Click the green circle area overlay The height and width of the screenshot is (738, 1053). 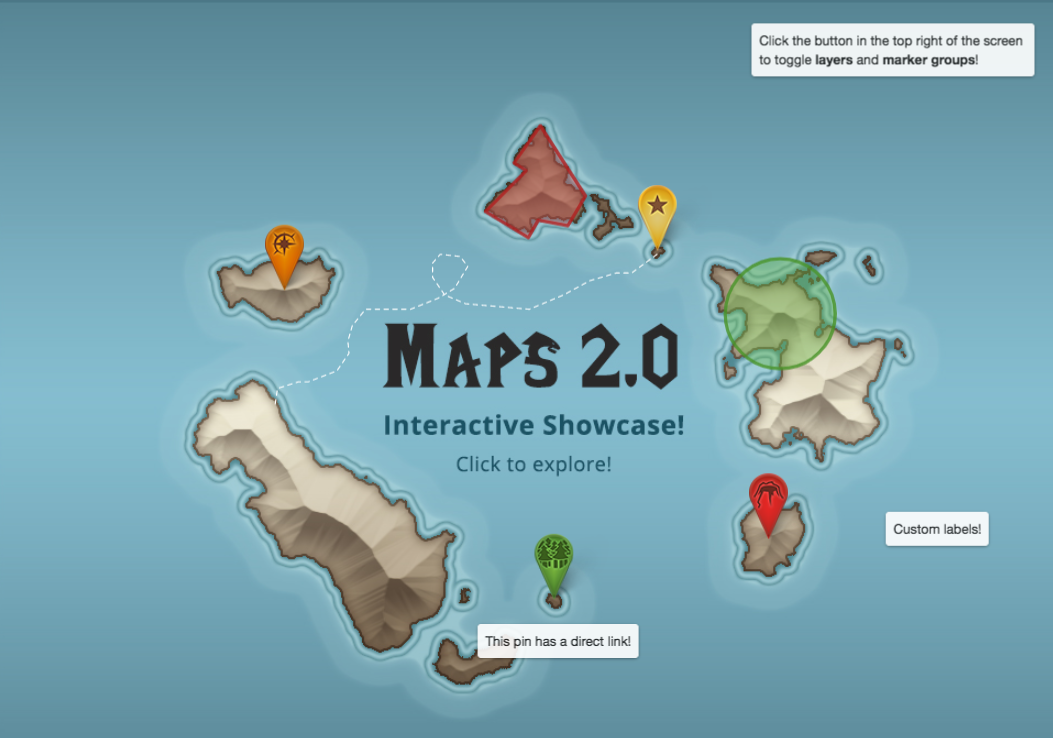(x=780, y=313)
